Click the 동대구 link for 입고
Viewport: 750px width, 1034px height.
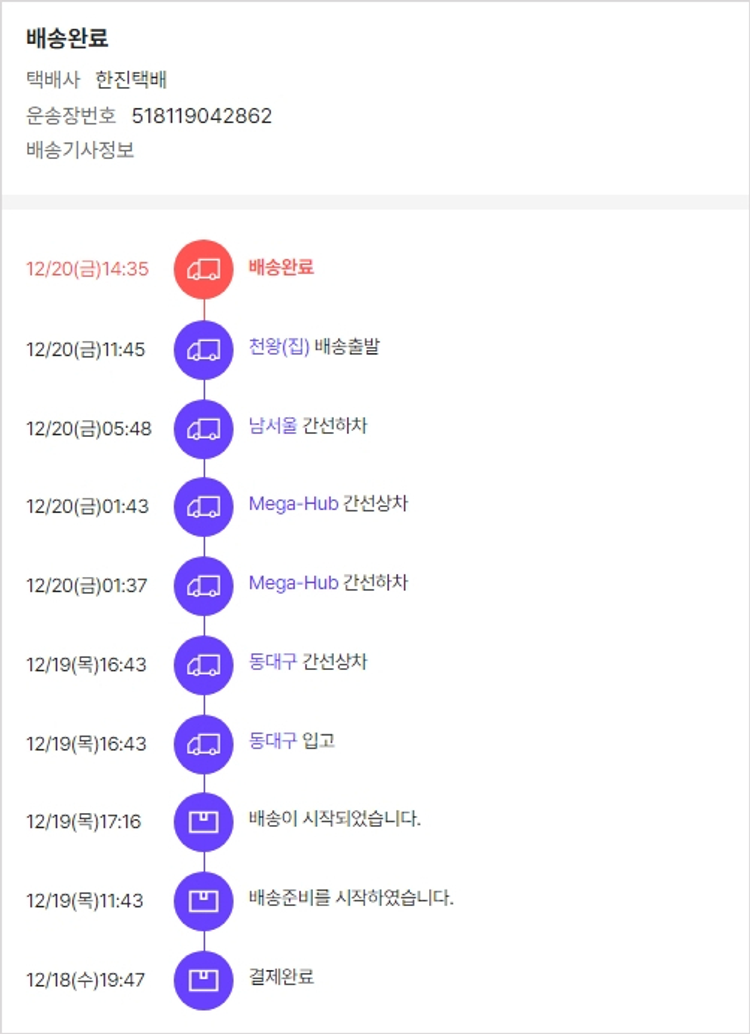(x=273, y=741)
